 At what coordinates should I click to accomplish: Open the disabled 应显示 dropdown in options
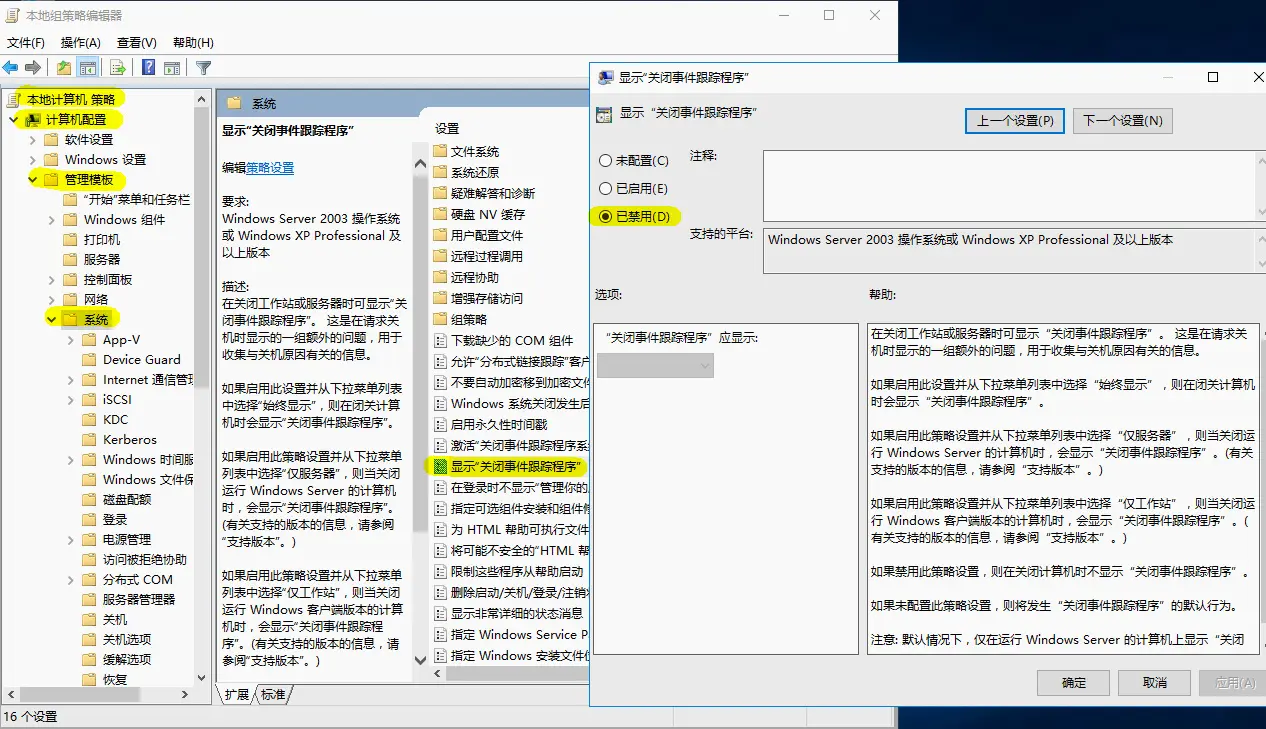point(655,365)
